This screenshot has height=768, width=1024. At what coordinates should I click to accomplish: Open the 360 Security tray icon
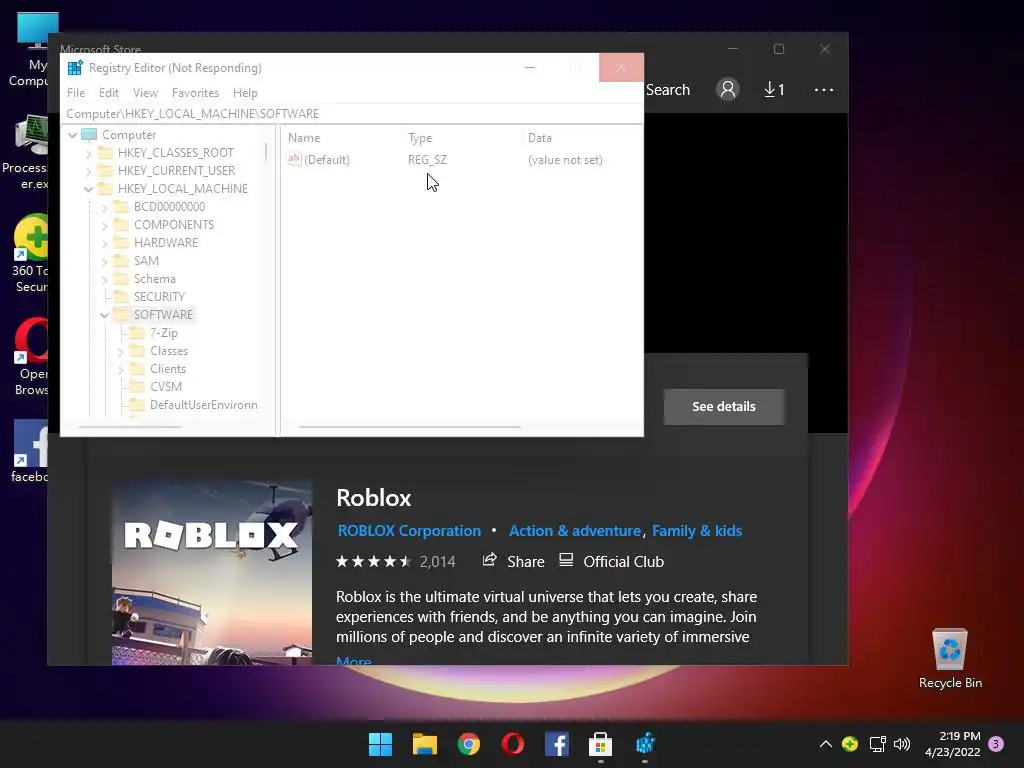[x=850, y=744]
